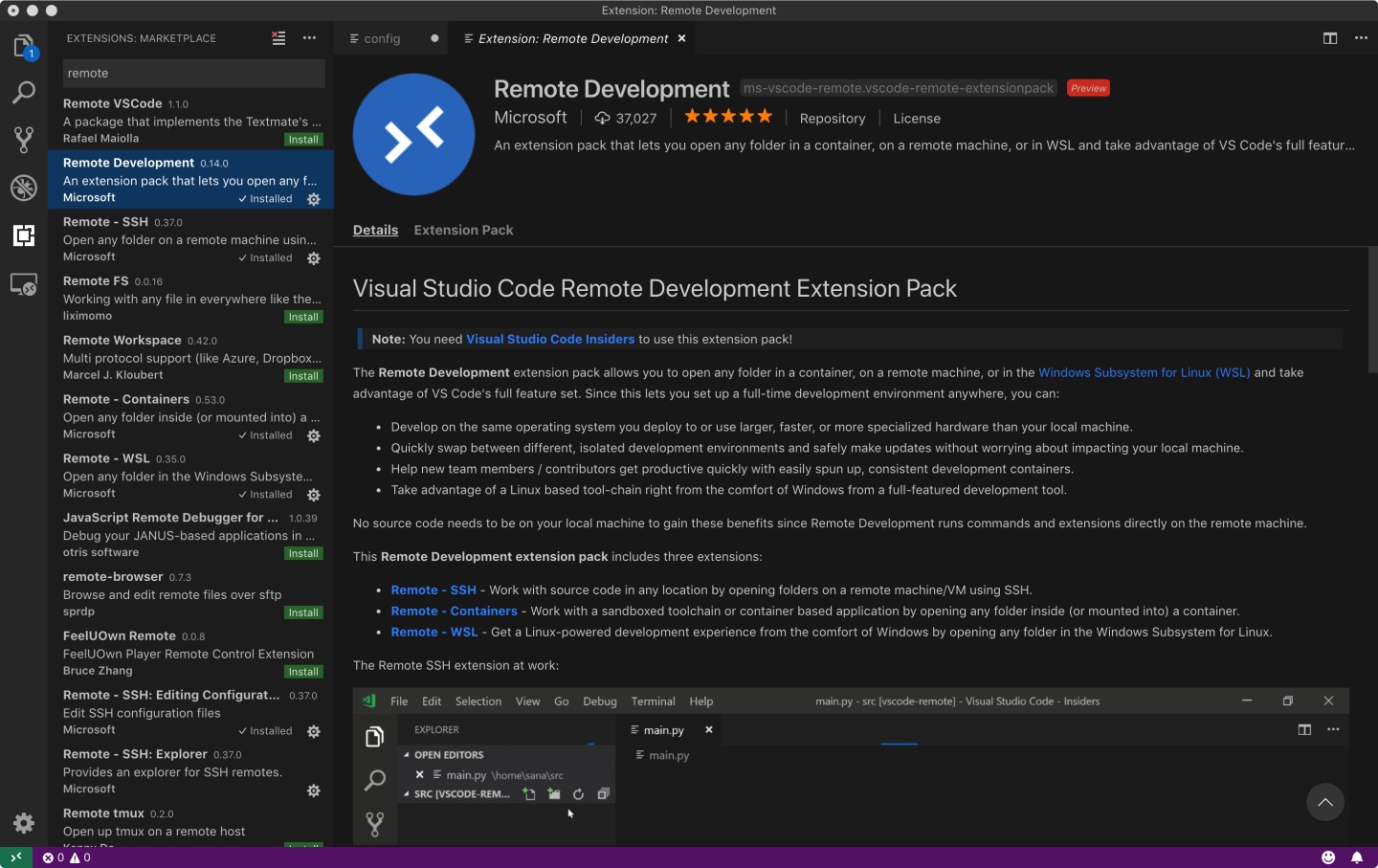1378x868 pixels.
Task: Open the License link
Action: pyautogui.click(x=917, y=119)
